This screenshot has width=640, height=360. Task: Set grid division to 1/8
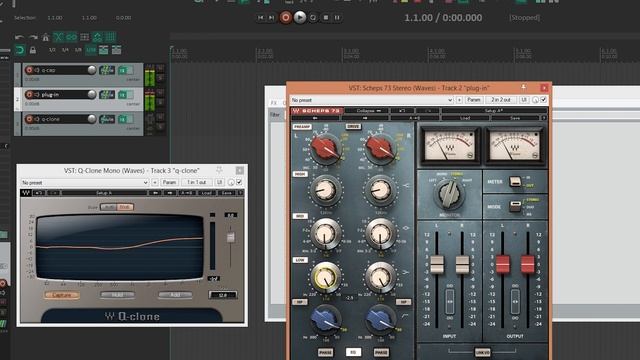pos(78,50)
